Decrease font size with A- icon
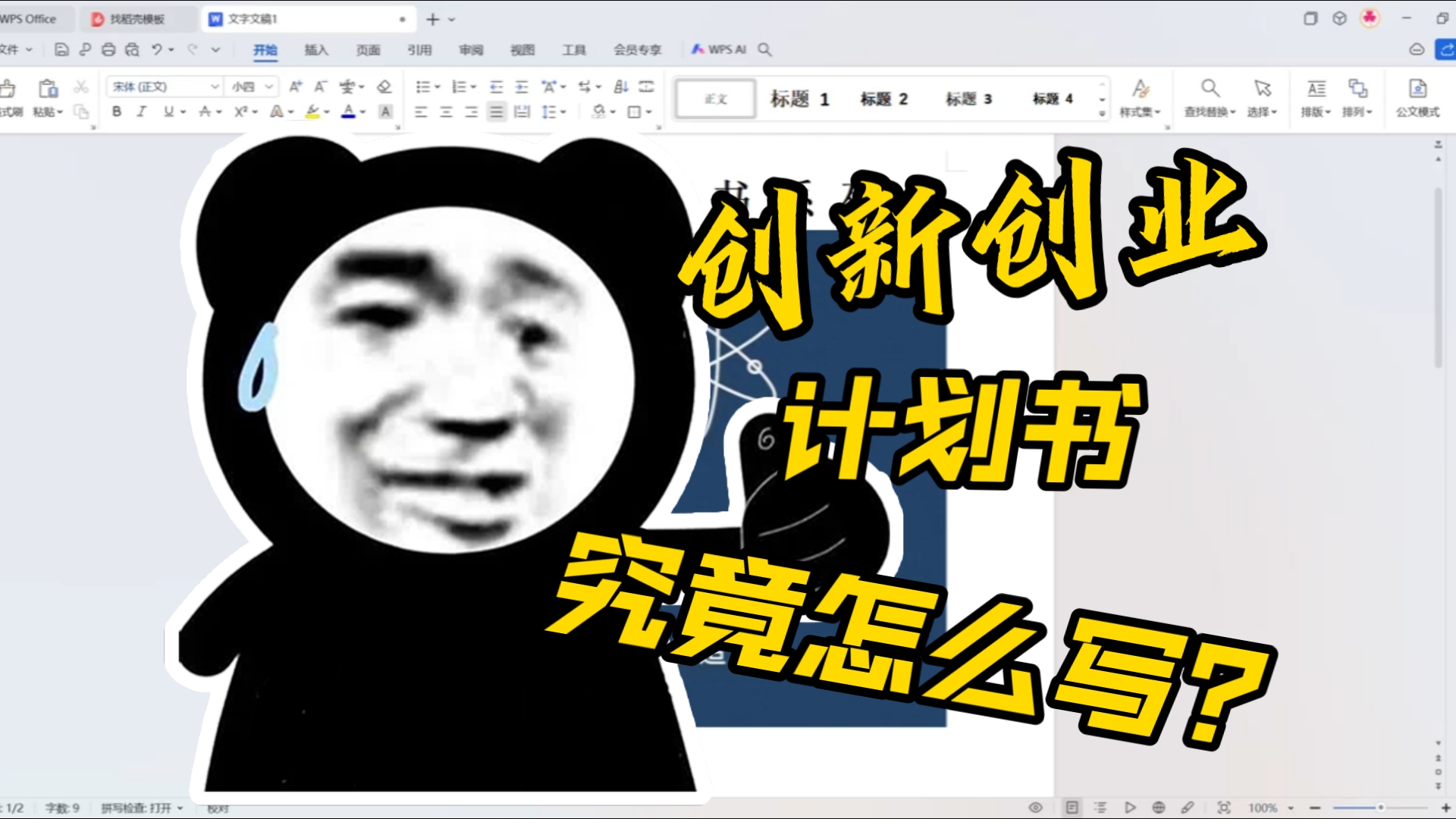Screen dimensions: 1456x819 [321, 87]
